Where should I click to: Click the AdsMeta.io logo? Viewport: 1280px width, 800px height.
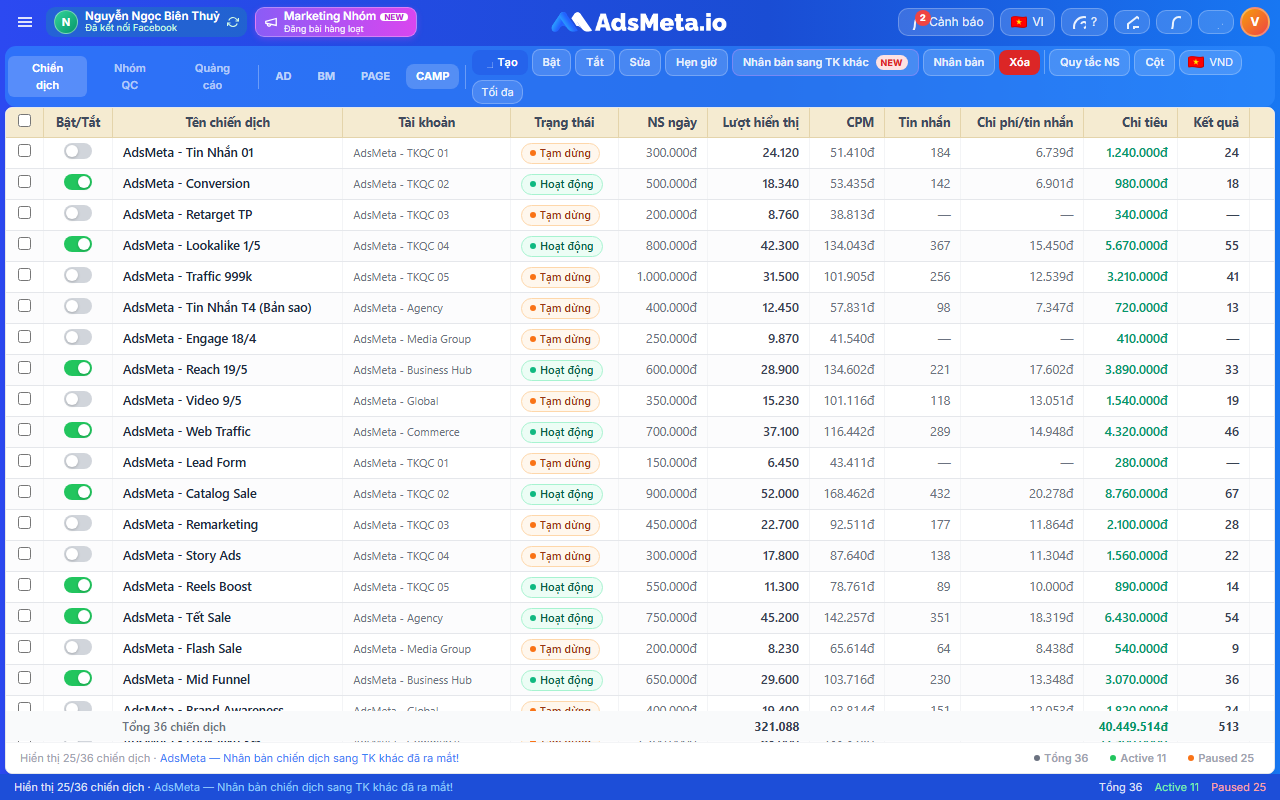(x=639, y=22)
